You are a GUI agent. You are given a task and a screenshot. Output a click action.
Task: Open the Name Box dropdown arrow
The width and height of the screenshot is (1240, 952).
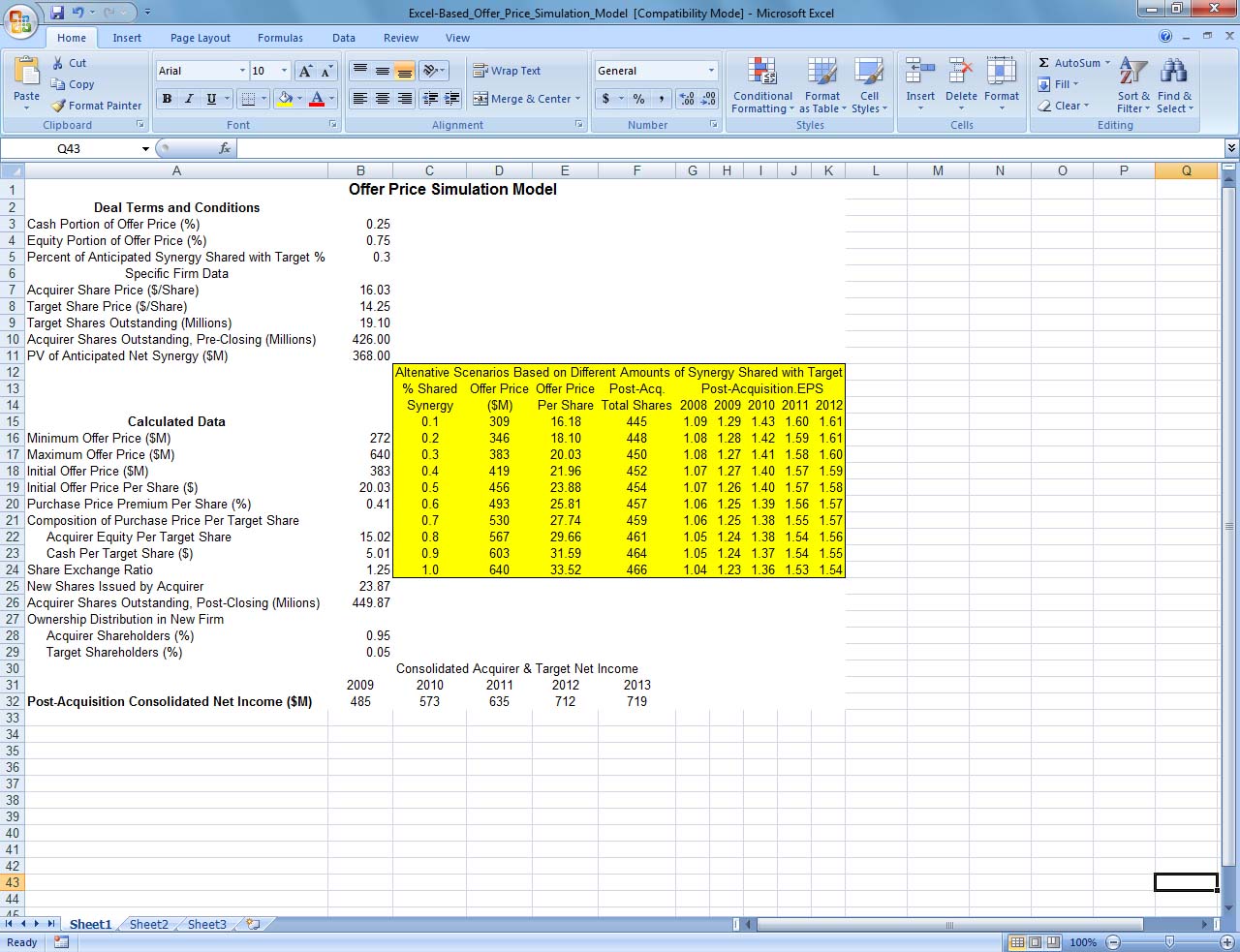coord(145,149)
